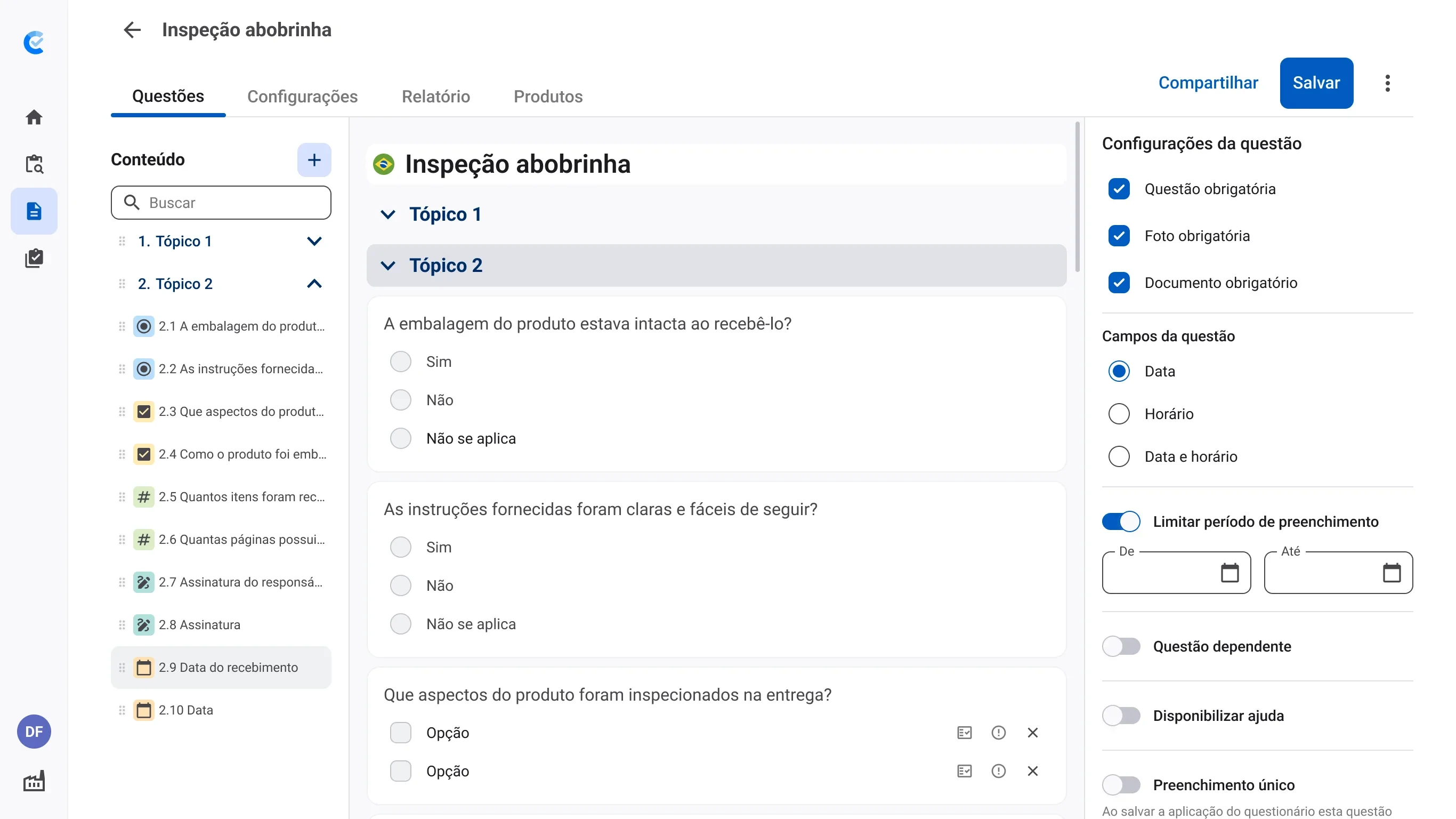Viewport: 1456px width, 819px height.
Task: Select the Data e horário radio option
Action: [1120, 456]
